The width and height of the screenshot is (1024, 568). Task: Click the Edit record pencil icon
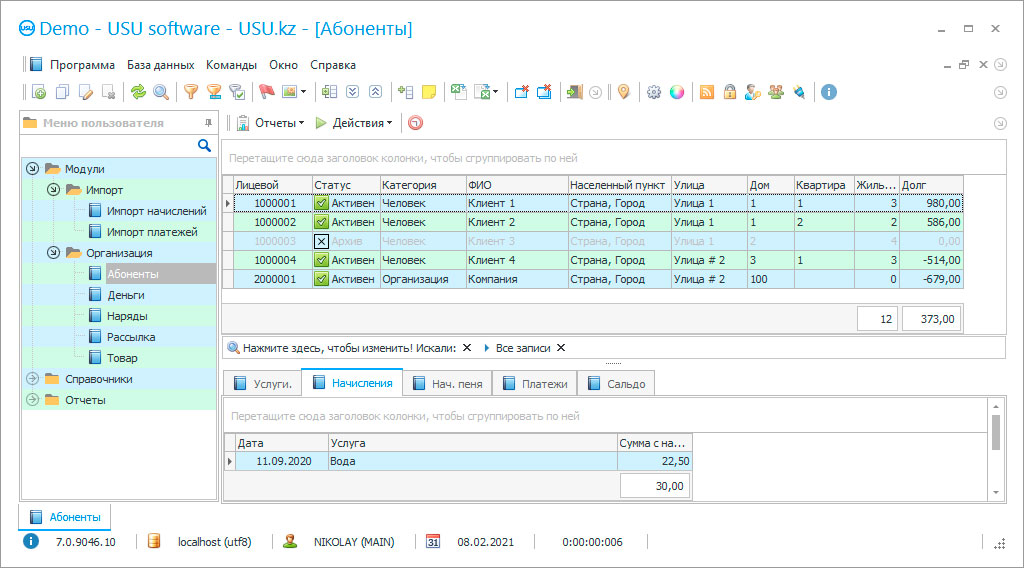coord(86,92)
